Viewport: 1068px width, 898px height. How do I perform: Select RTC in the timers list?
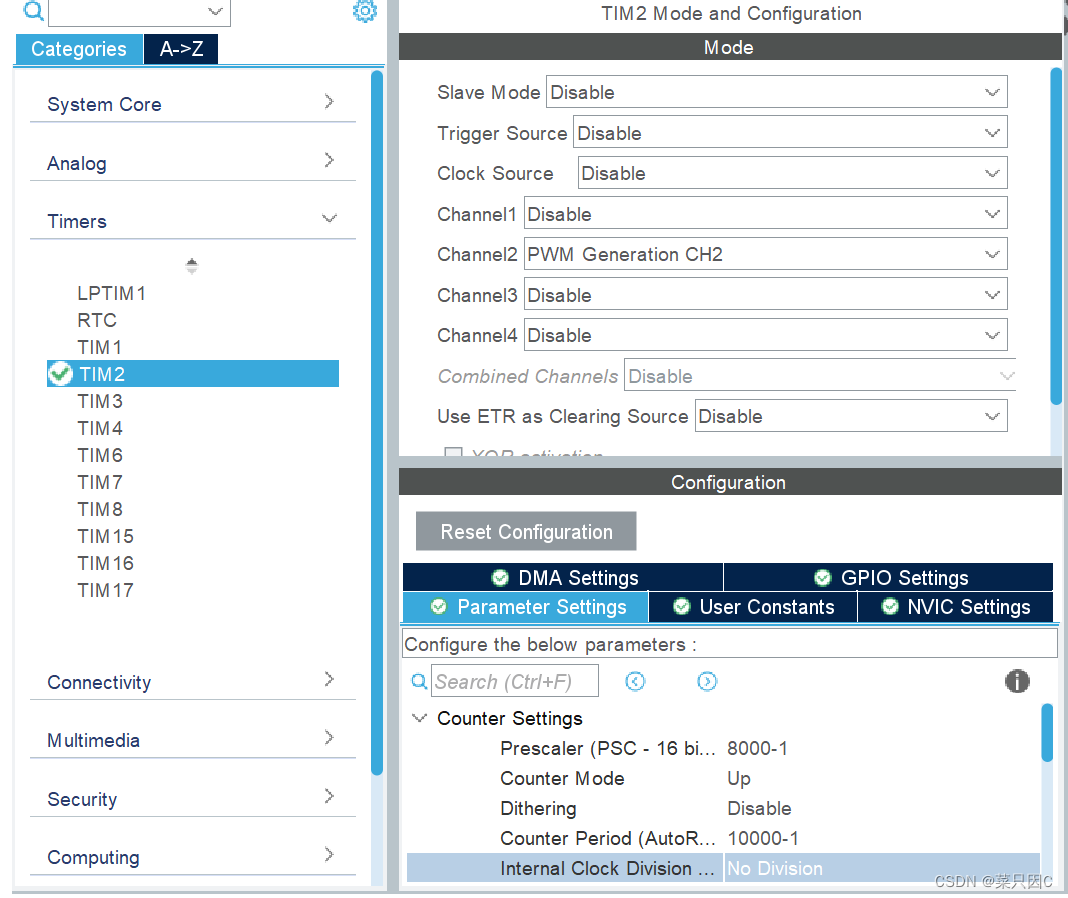pos(97,320)
